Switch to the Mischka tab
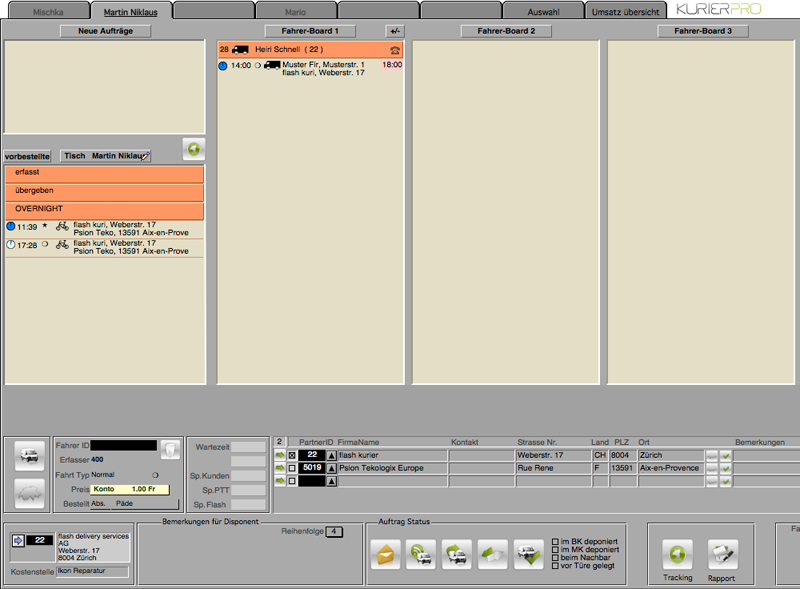This screenshot has width=800, height=589. (x=48, y=11)
